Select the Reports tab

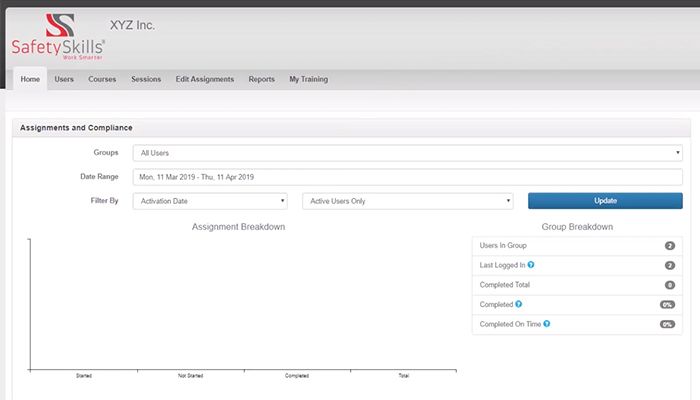pyautogui.click(x=261, y=79)
